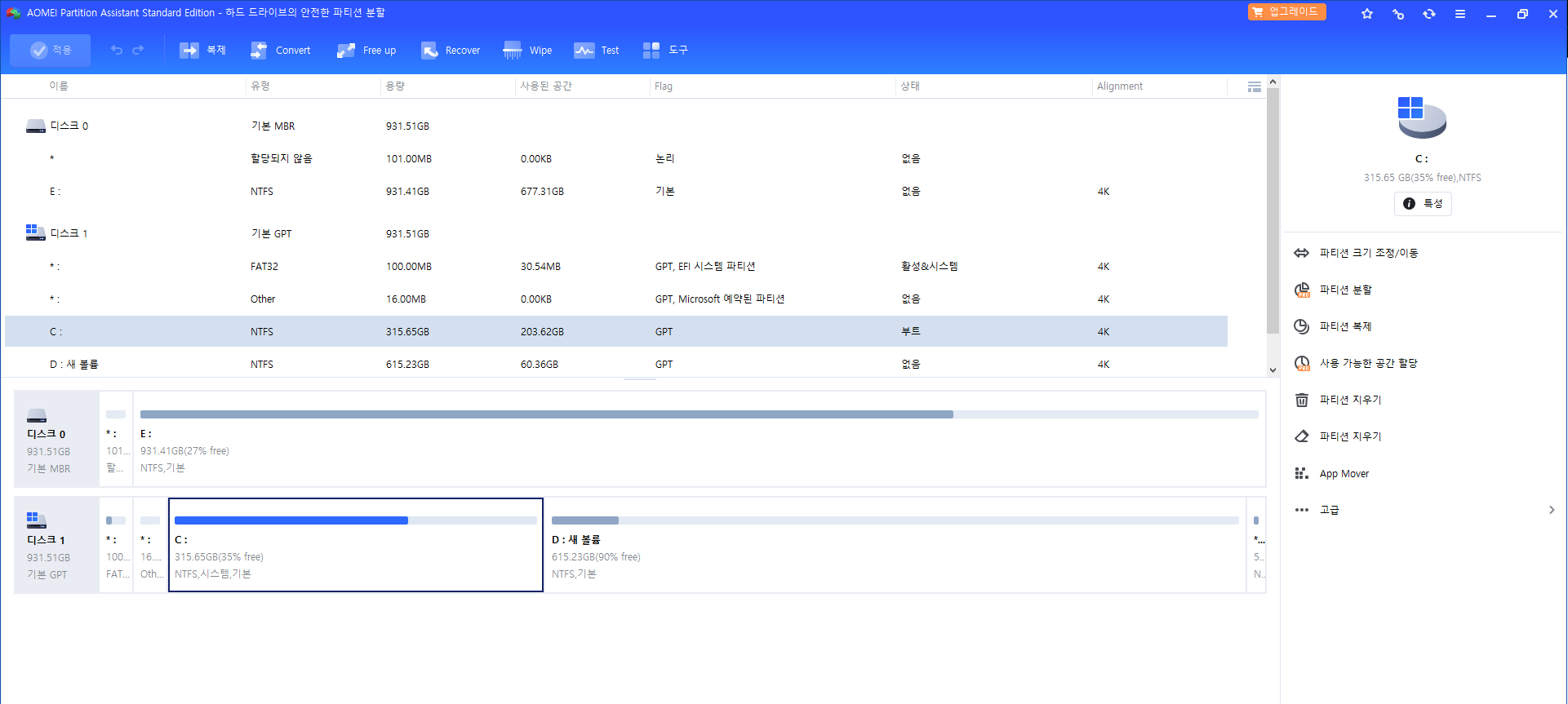The image size is (1568, 704).
Task: Open the Convert toolbar menu
Action: (x=280, y=51)
